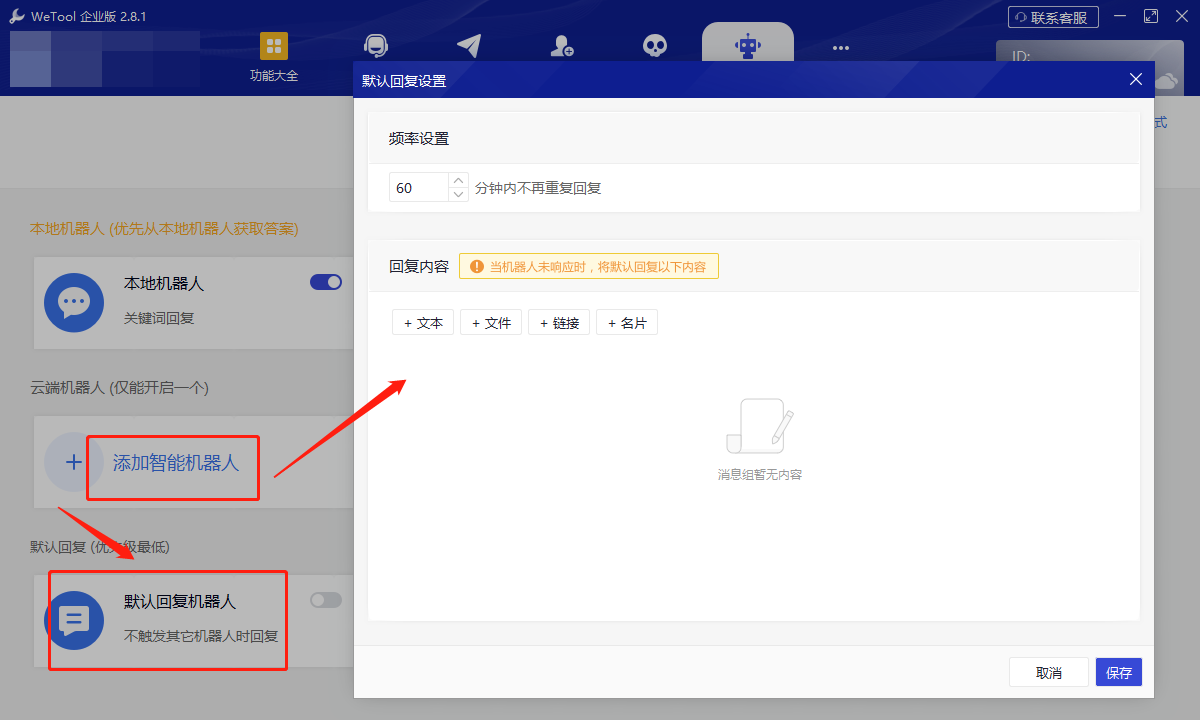Click the 取消 cancel button
The height and width of the screenshot is (720, 1200).
point(1049,672)
